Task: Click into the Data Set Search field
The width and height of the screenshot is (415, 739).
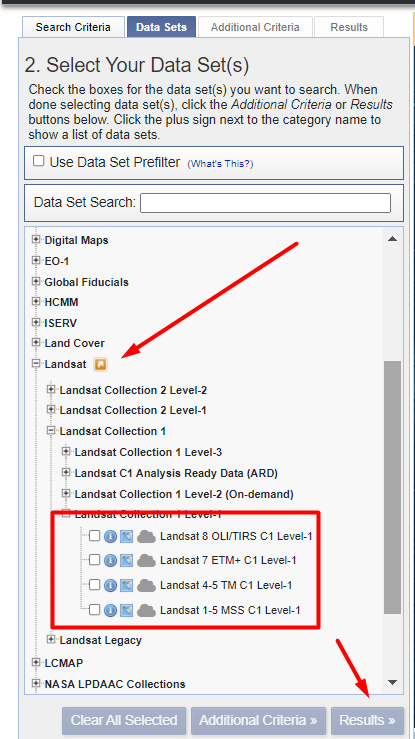Action: point(265,203)
